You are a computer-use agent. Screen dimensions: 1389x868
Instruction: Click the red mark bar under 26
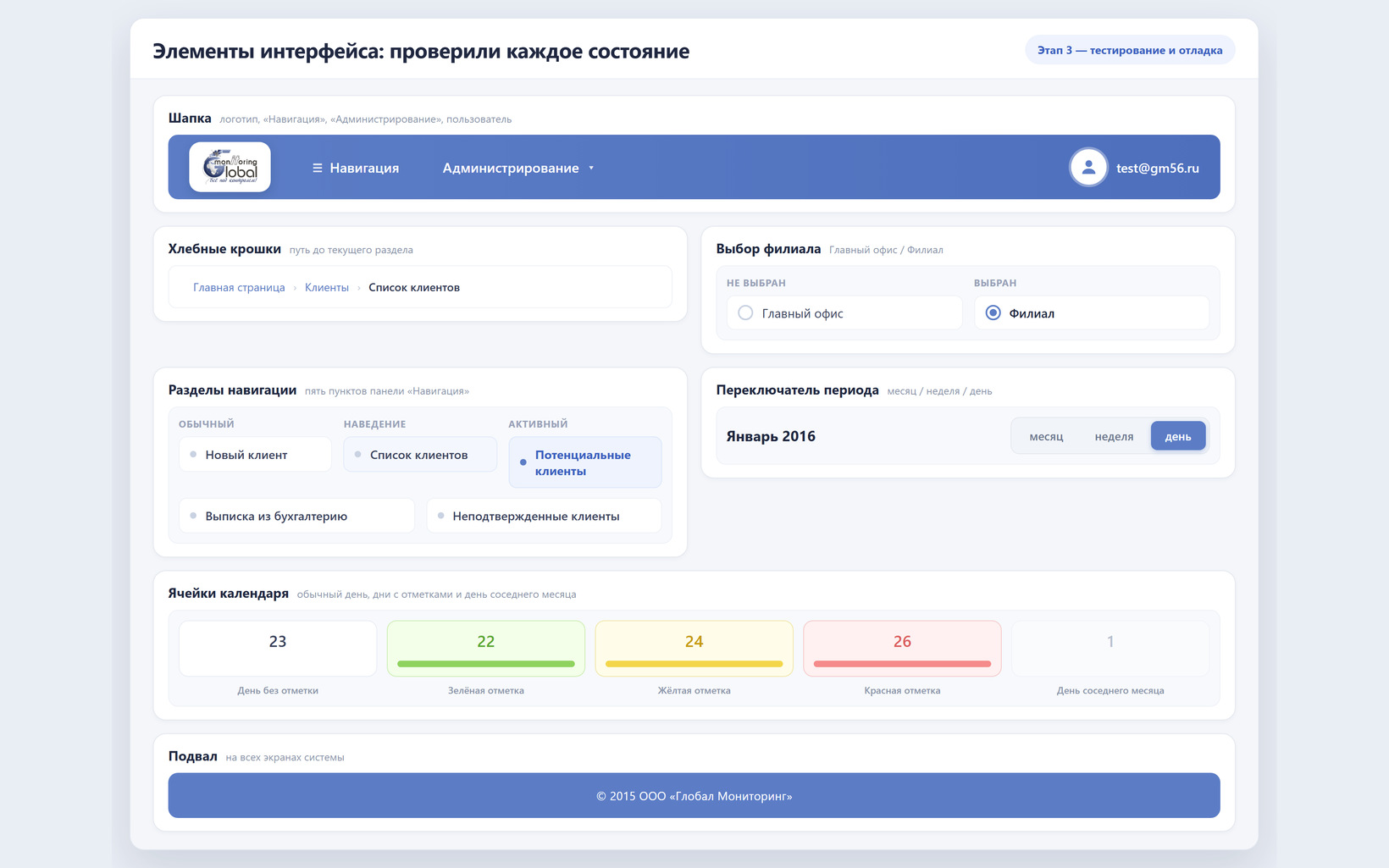tap(902, 664)
